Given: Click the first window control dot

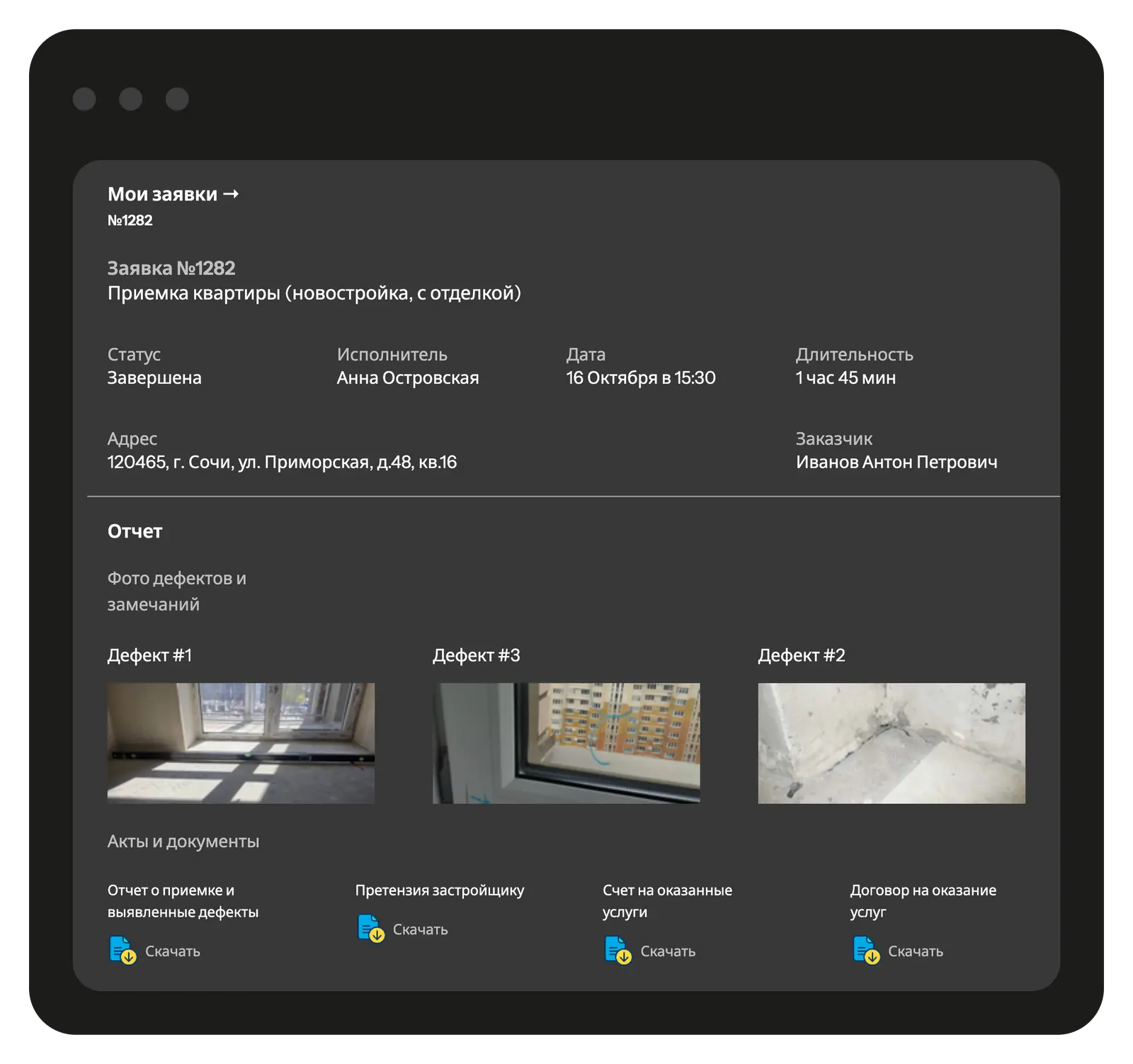Looking at the screenshot, I should [84, 99].
